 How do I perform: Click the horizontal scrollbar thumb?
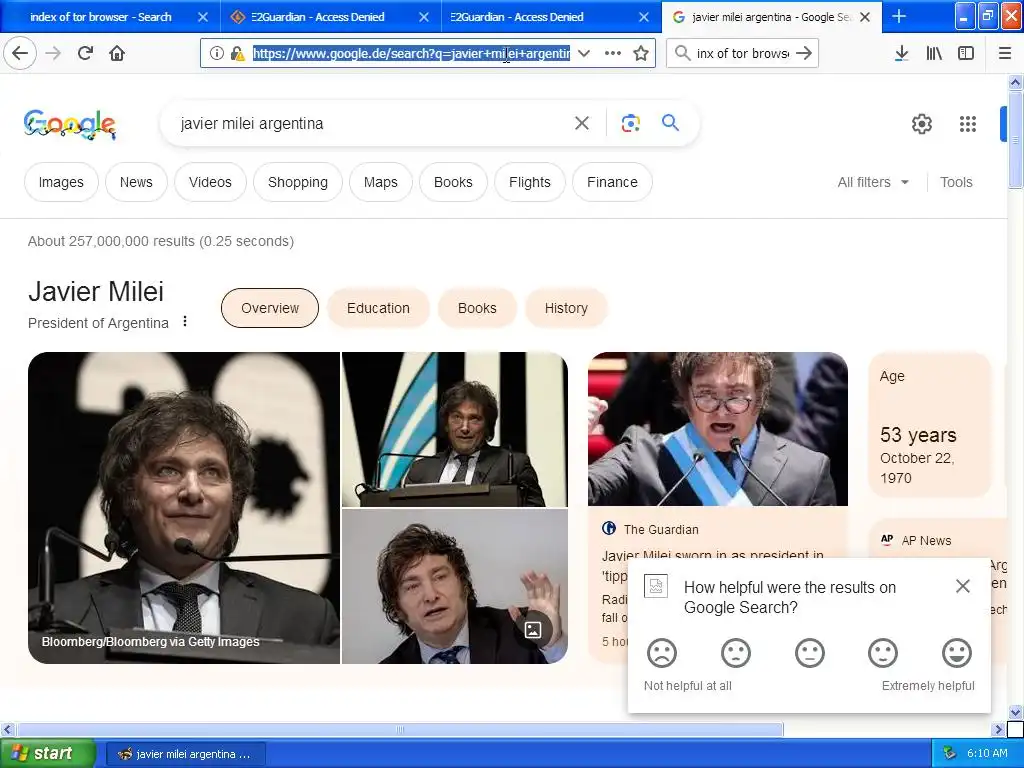400,729
